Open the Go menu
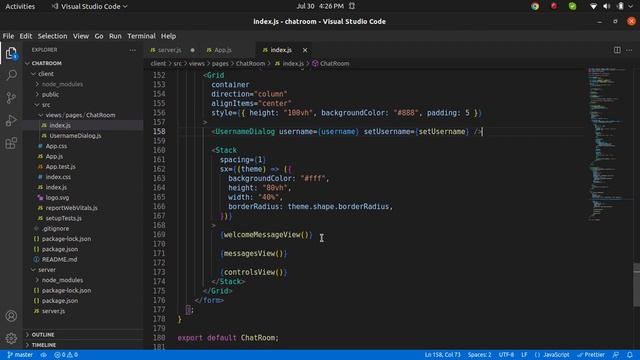The image size is (640, 360). [x=99, y=36]
